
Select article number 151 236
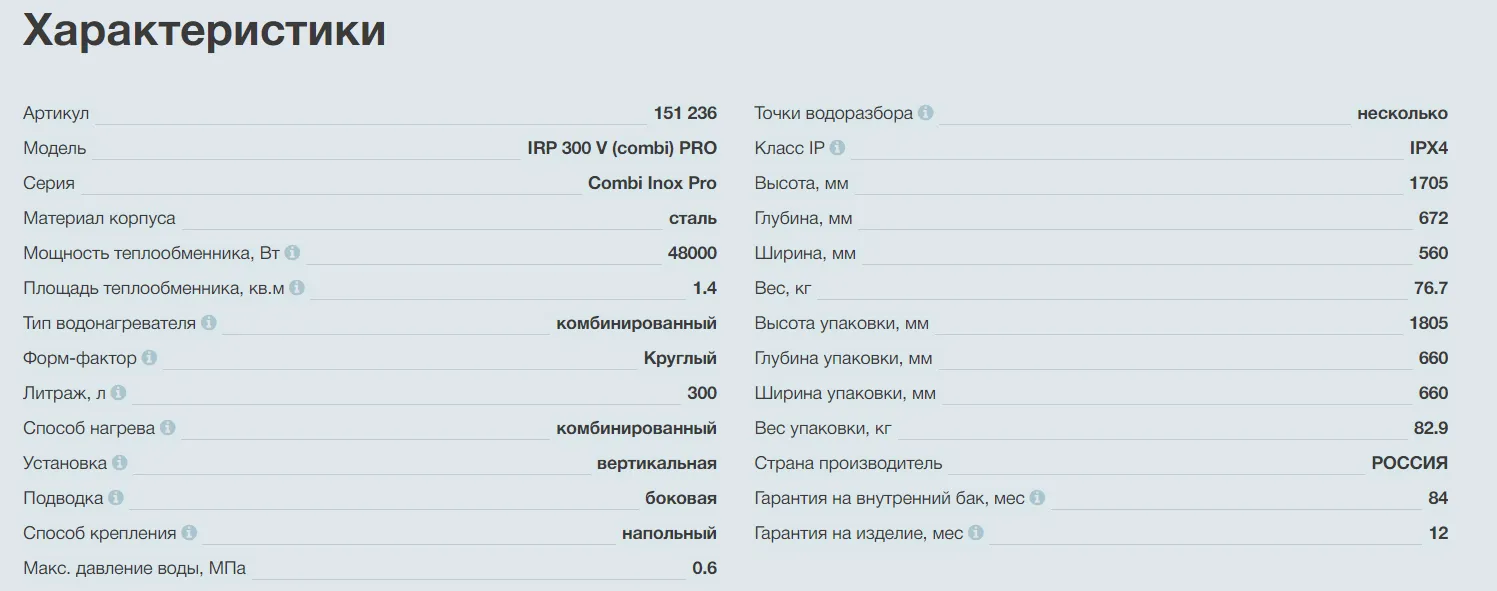685,114
